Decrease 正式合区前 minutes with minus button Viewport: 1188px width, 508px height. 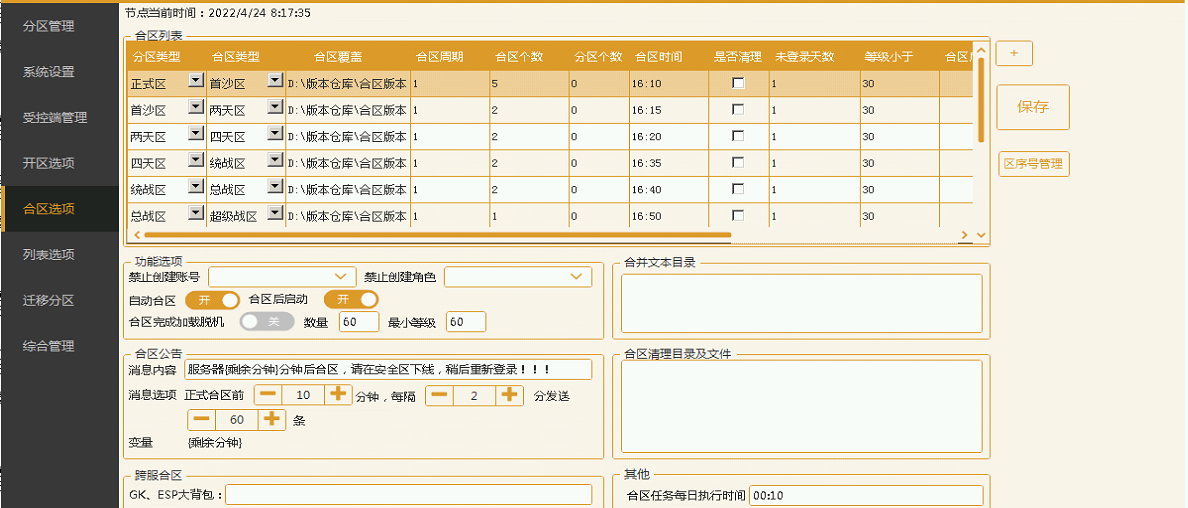pos(268,395)
